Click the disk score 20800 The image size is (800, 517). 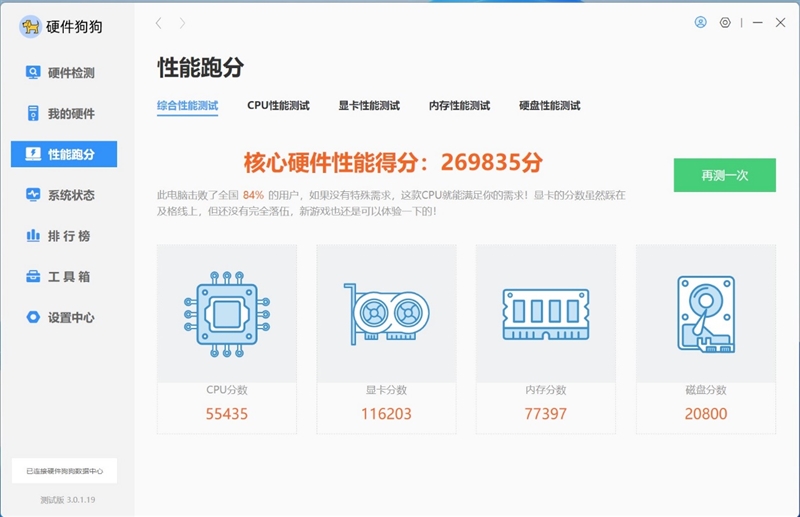tap(706, 413)
